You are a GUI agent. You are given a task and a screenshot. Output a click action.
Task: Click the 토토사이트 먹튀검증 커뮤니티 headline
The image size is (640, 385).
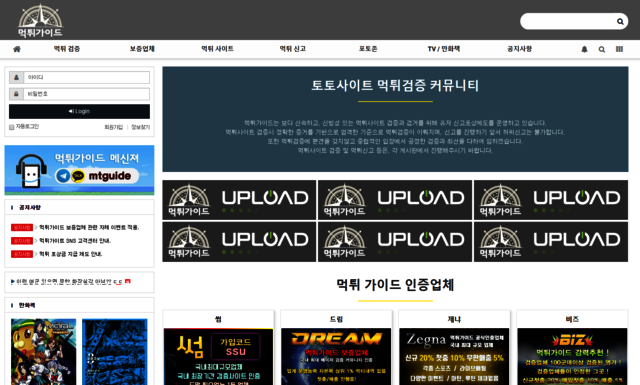tap(395, 85)
